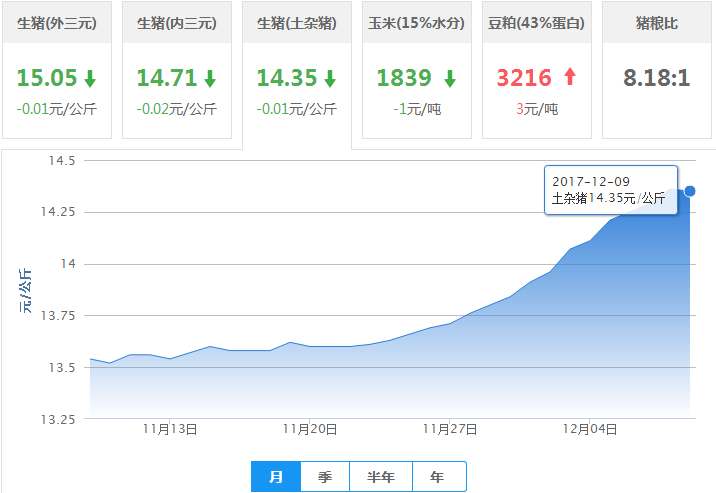Switch the chart range to 半年

[x=381, y=477]
